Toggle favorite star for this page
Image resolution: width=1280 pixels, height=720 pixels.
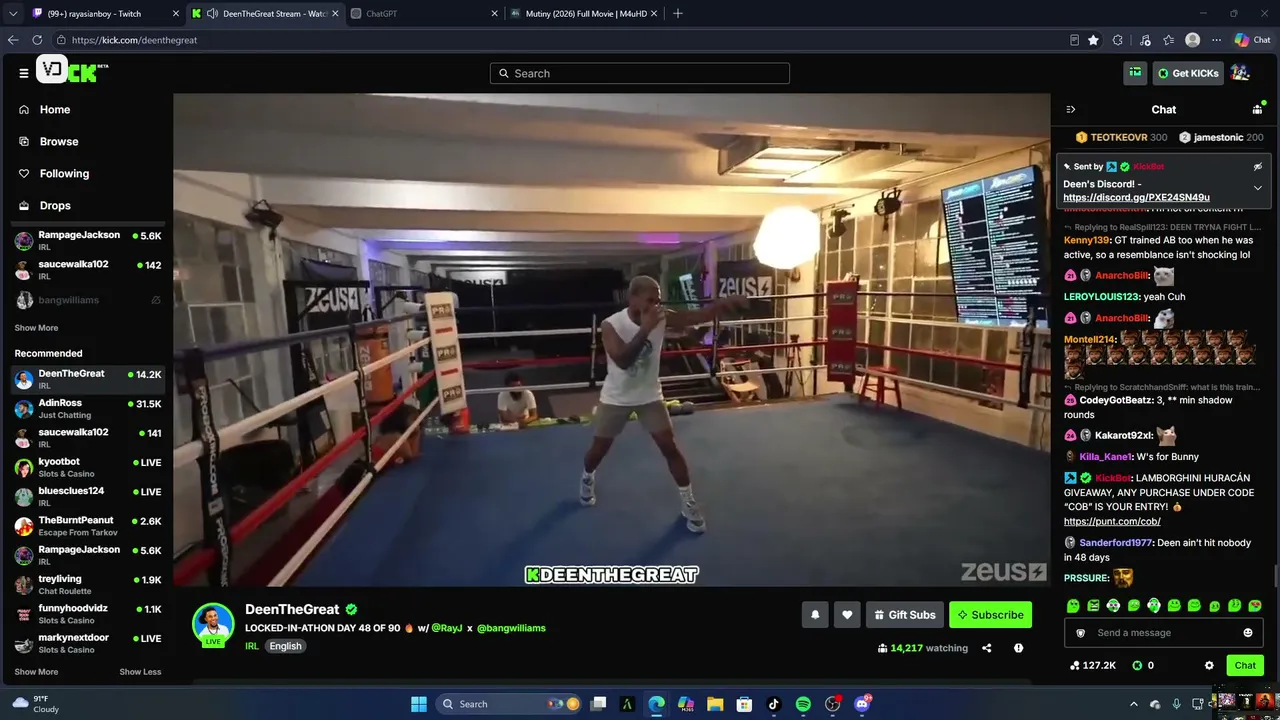pyautogui.click(x=1094, y=40)
